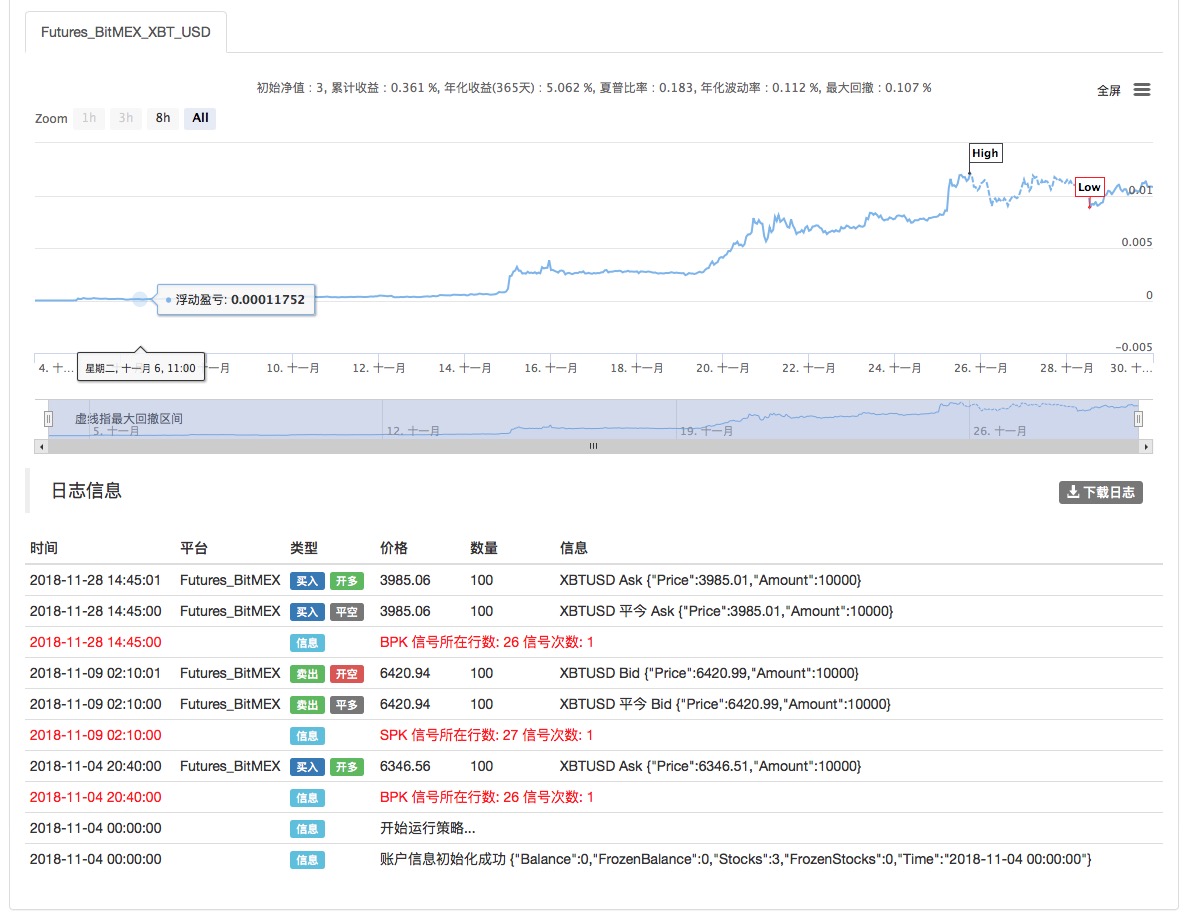Set chart zoom to 8h
The width and height of the screenshot is (1194, 912).
pyautogui.click(x=162, y=118)
